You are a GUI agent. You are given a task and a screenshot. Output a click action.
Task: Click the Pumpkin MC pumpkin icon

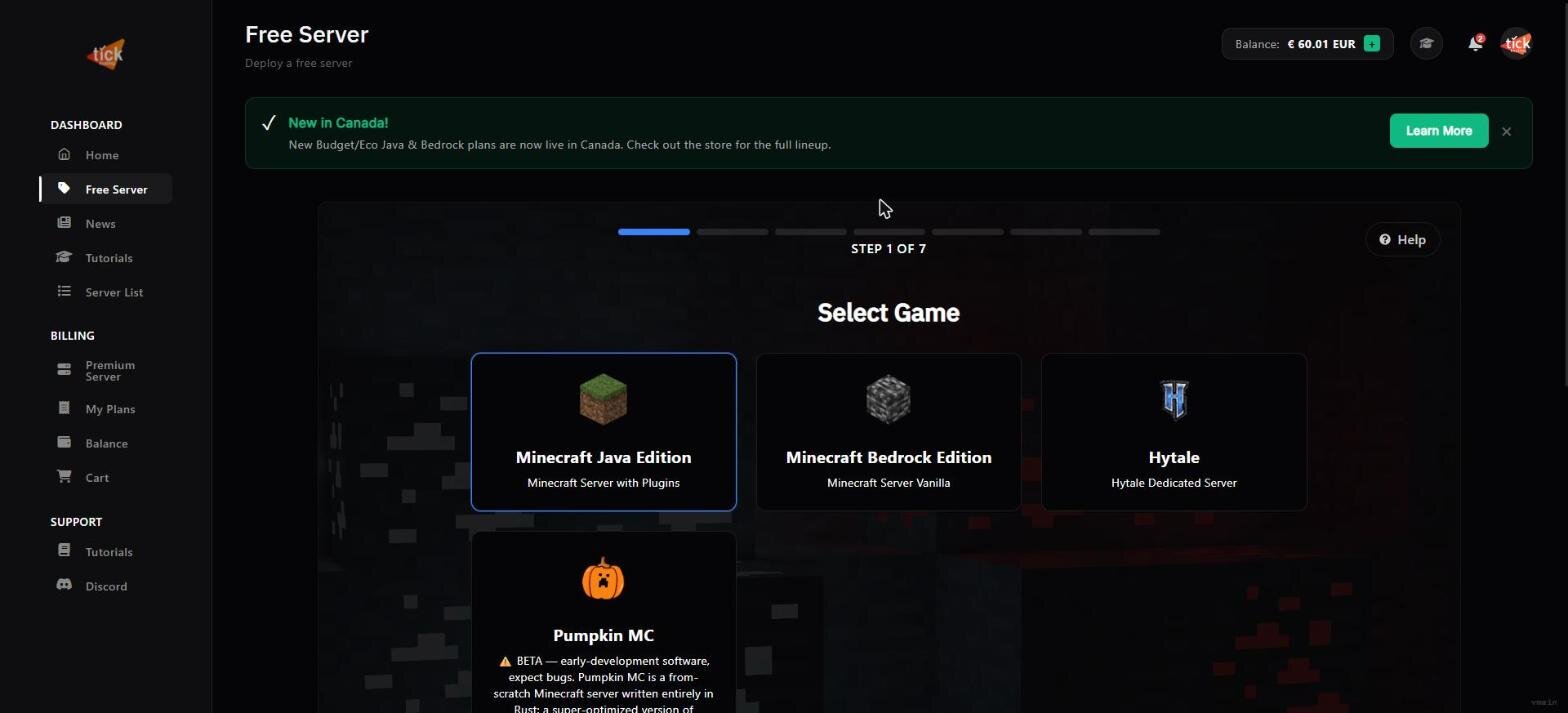(x=603, y=578)
